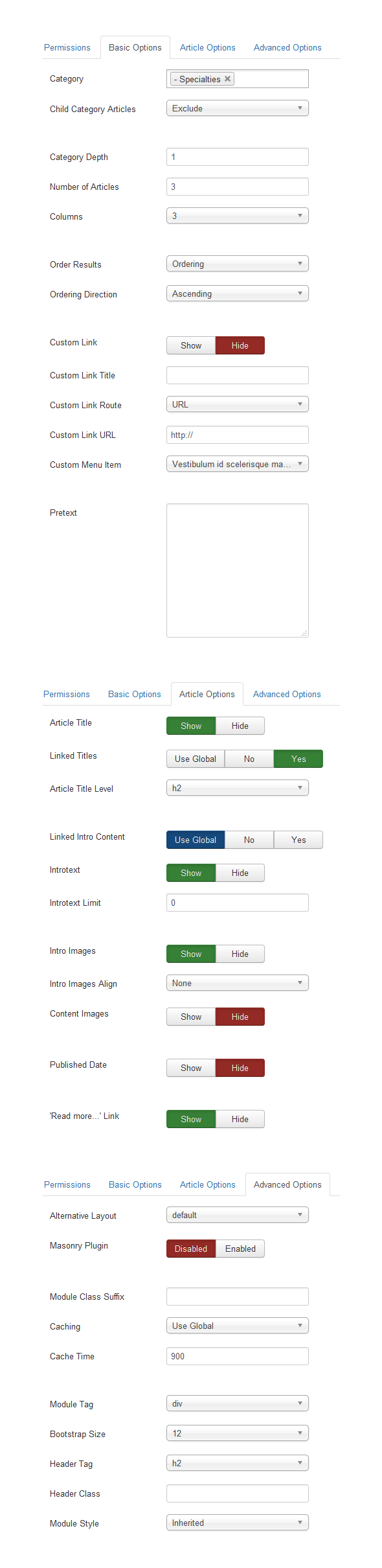Open the Child Category Articles dropdown
The height and width of the screenshot is (1568, 382).
pyautogui.click(x=238, y=108)
